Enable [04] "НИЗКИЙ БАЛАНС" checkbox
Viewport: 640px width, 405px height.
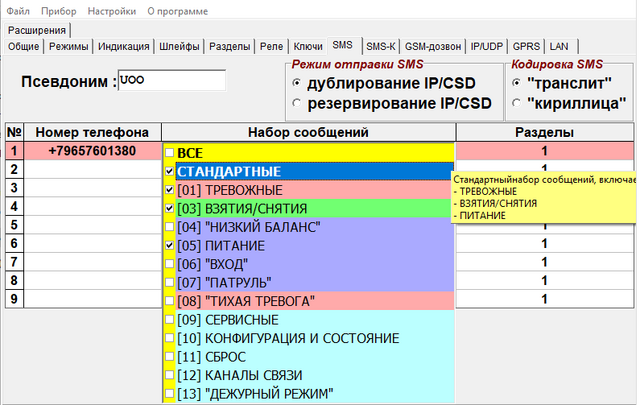[170, 227]
